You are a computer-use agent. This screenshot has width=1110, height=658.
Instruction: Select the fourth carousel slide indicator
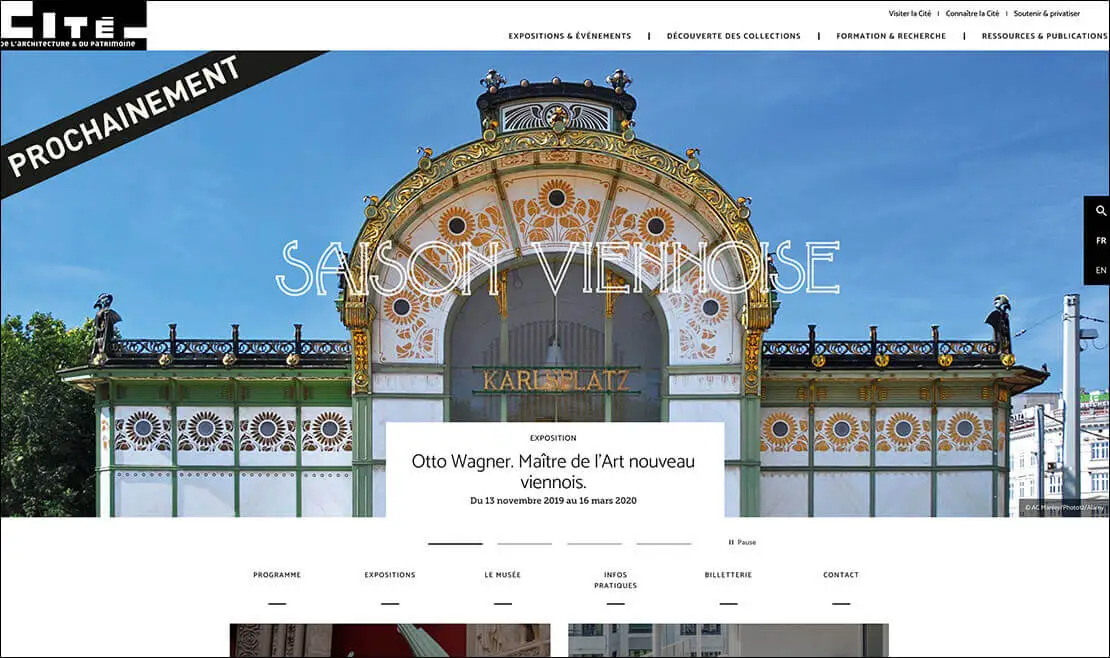click(663, 542)
